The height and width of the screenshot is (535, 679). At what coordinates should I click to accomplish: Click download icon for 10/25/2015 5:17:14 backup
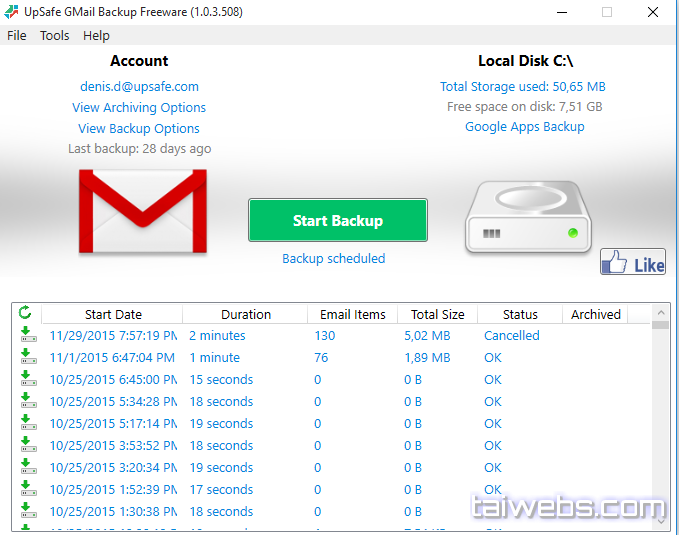(x=28, y=423)
